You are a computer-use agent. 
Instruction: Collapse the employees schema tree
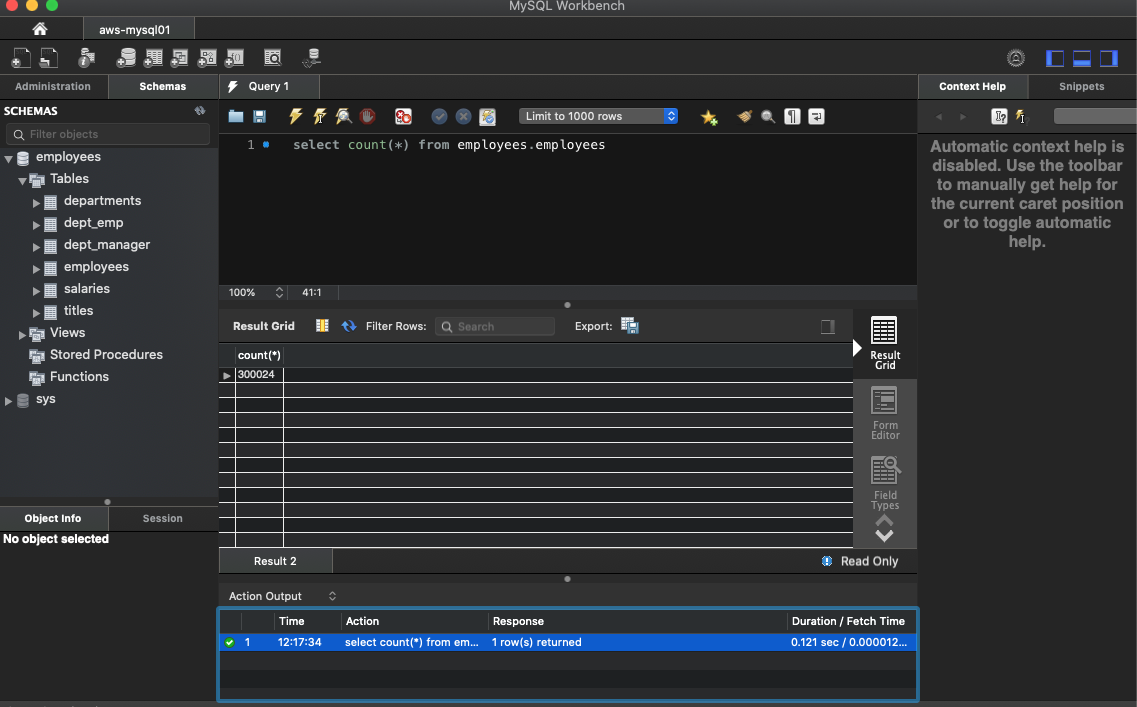click(x=9, y=158)
